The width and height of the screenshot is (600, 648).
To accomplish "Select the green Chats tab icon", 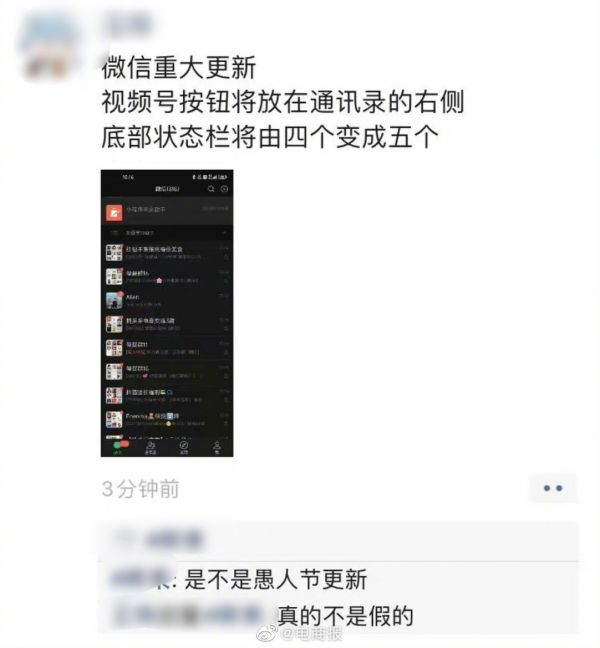I will pyautogui.click(x=119, y=447).
